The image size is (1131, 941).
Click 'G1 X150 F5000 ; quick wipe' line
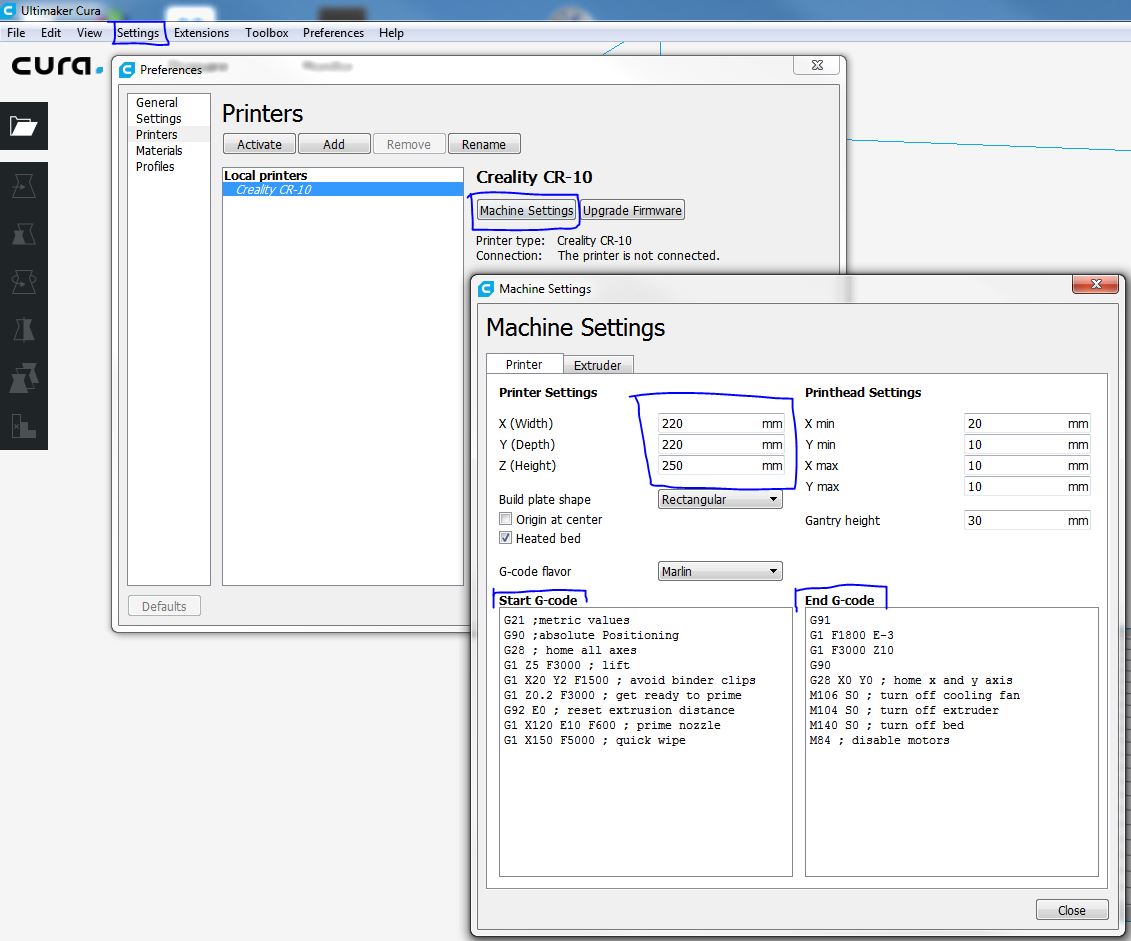coord(594,741)
